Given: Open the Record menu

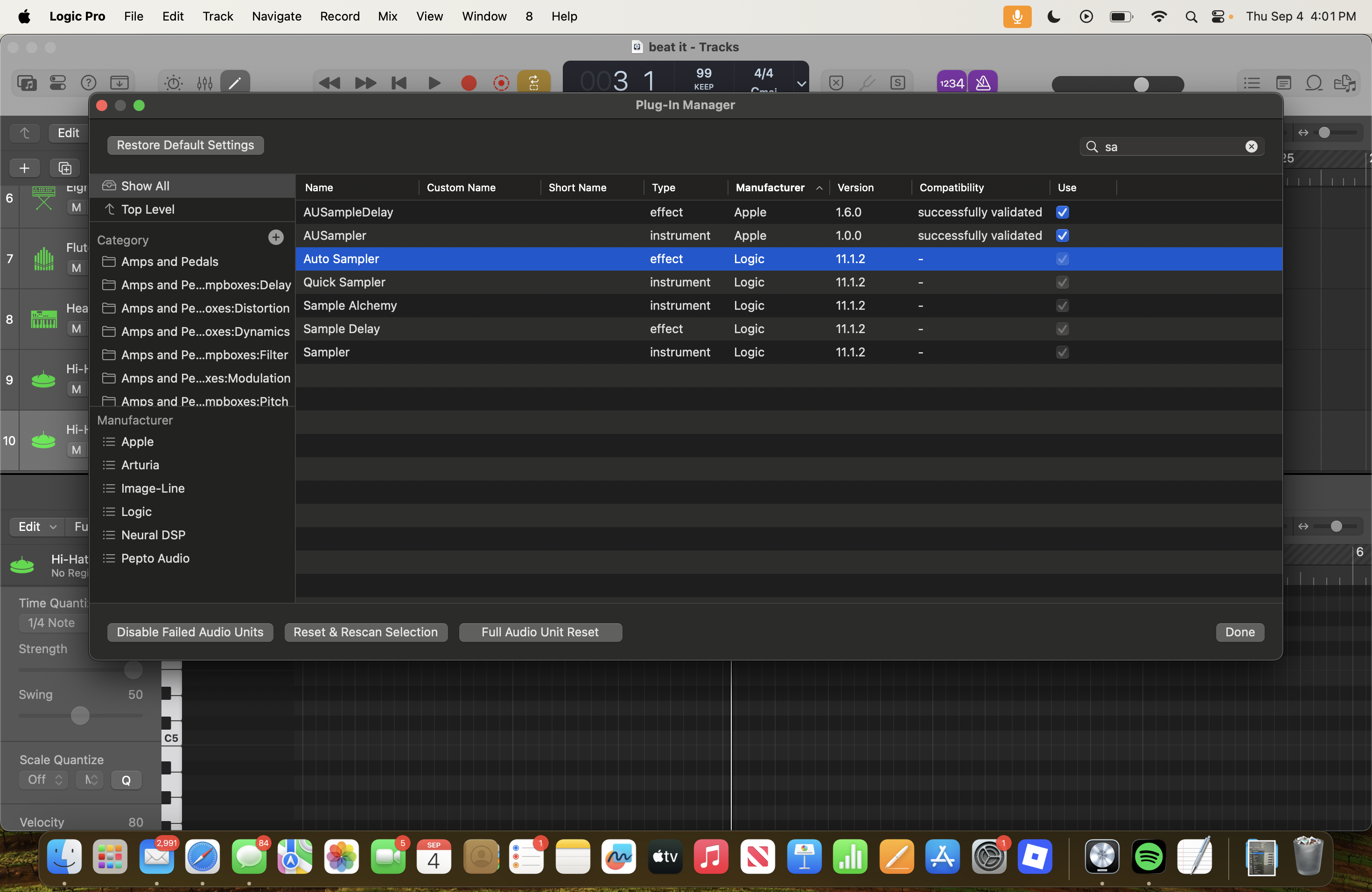Looking at the screenshot, I should [340, 16].
